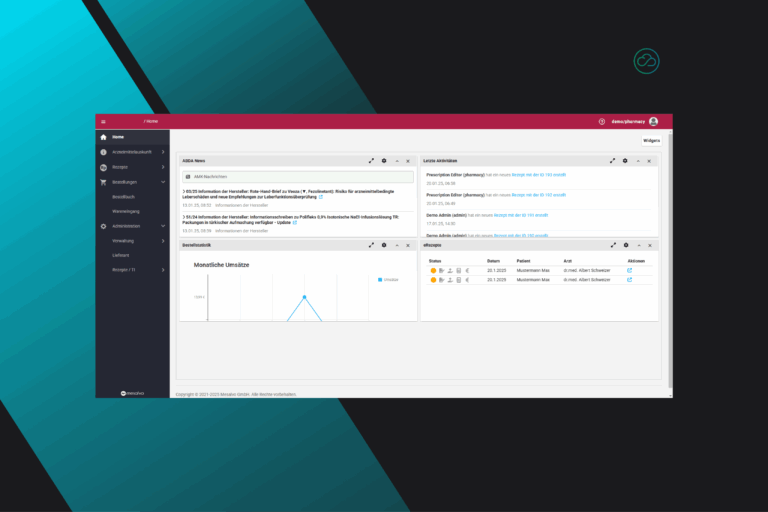
Task: Click the Widgets button
Action: [x=651, y=140]
